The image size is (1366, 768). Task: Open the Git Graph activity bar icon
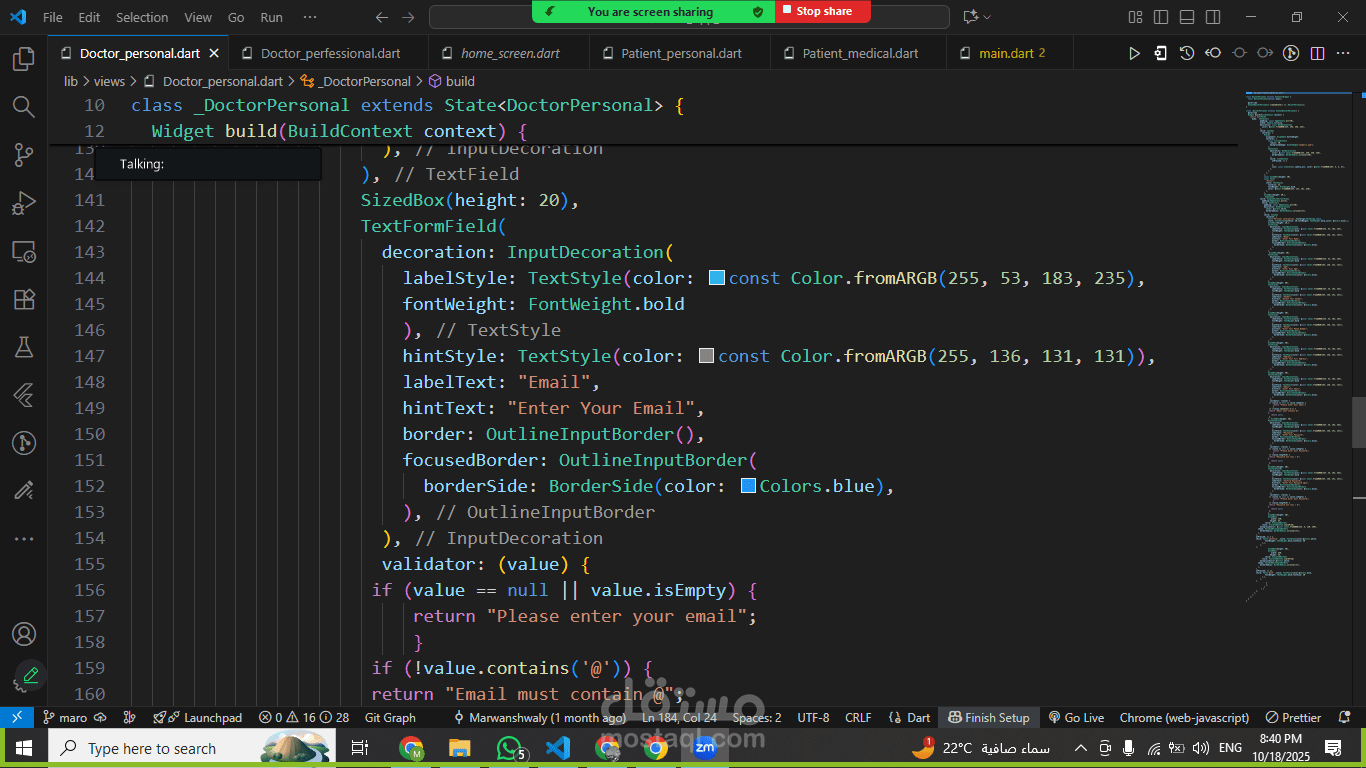coord(23,443)
